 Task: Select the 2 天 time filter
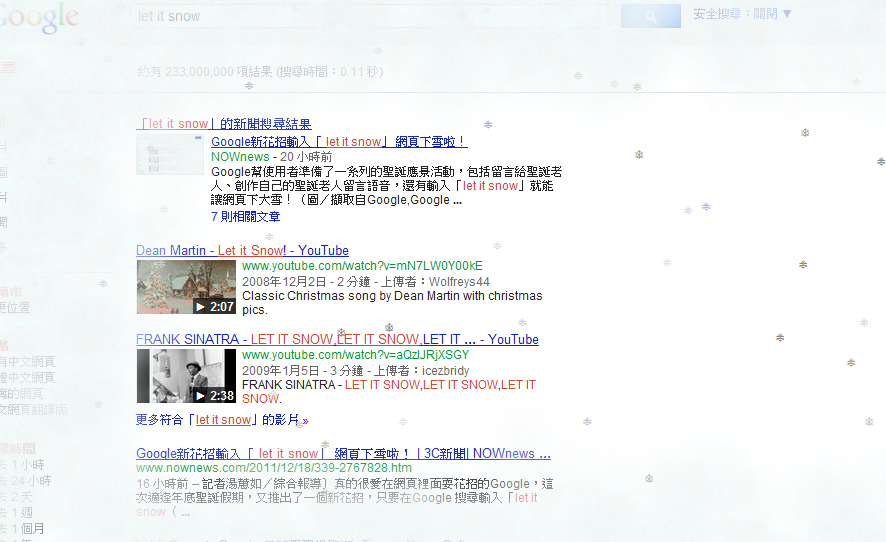point(16,497)
